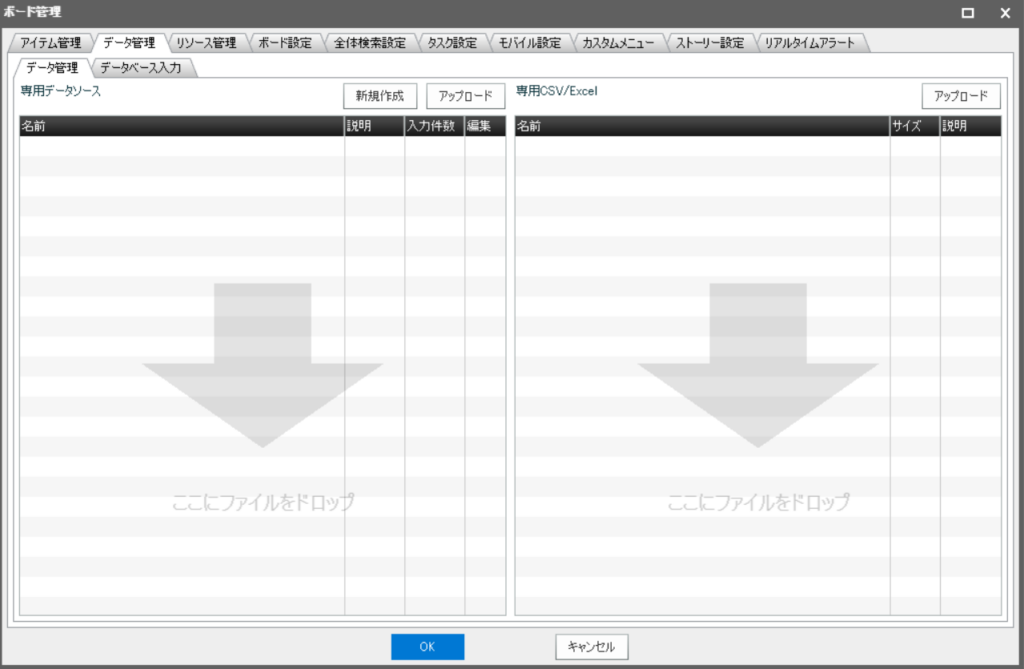The height and width of the screenshot is (669, 1024).
Task: Switch to the リソース管理 tab
Action: [x=205, y=43]
